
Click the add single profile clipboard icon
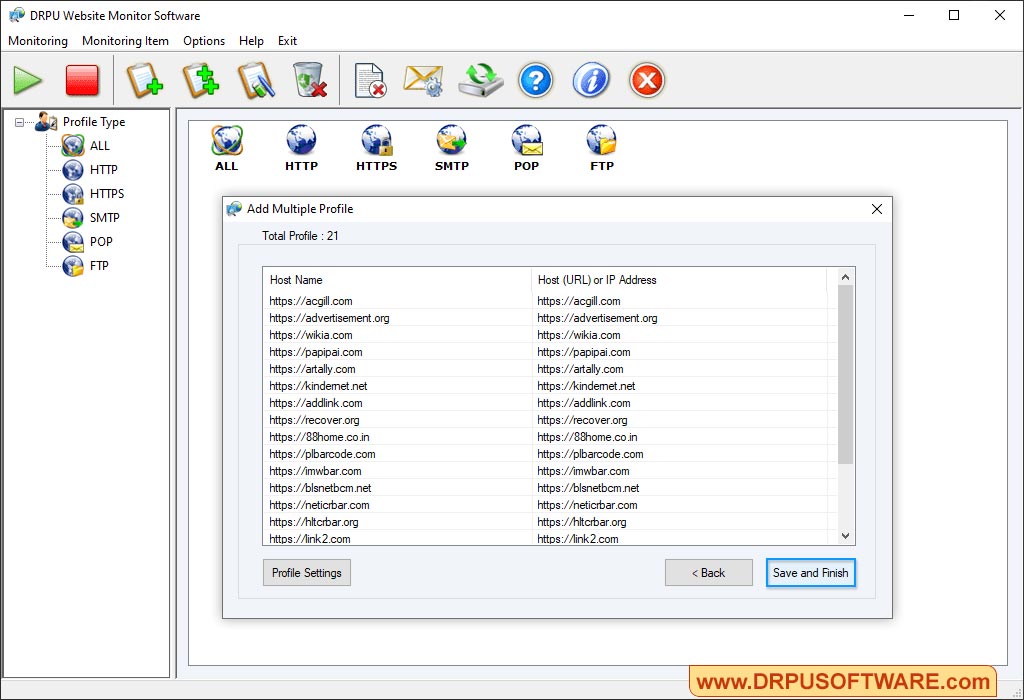(x=144, y=80)
